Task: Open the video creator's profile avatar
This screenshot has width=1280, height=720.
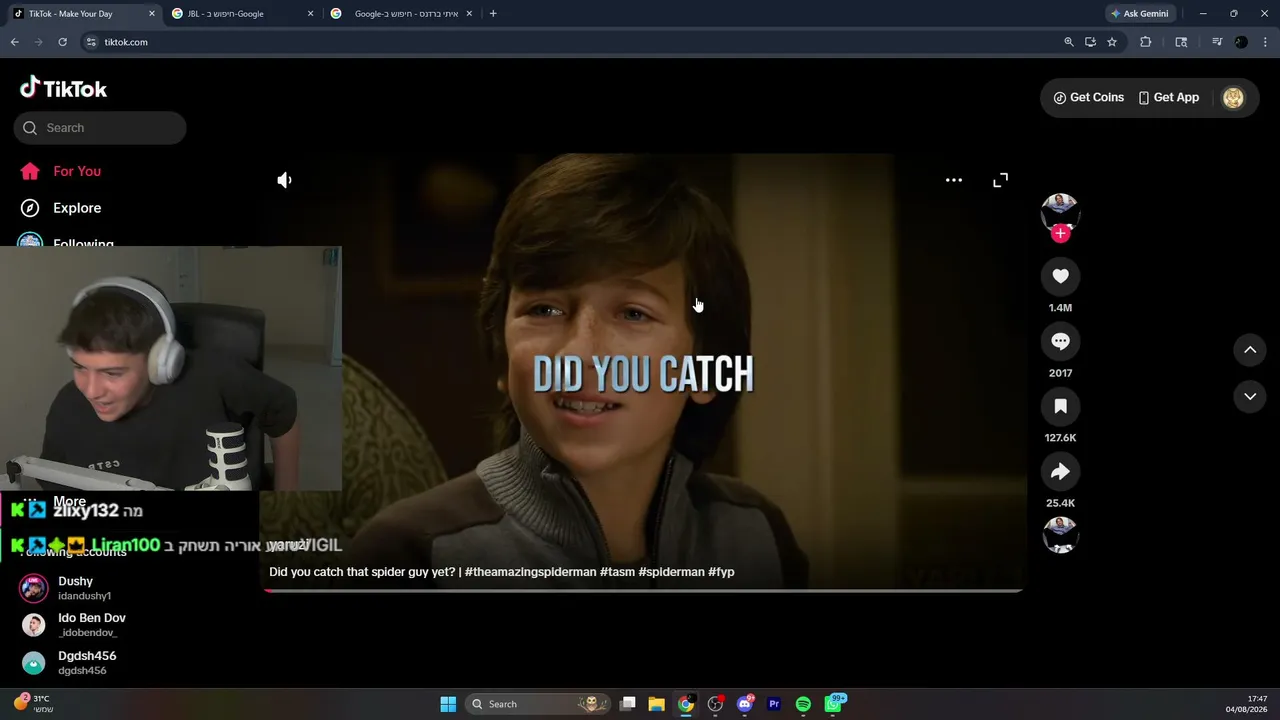Action: tap(1060, 211)
